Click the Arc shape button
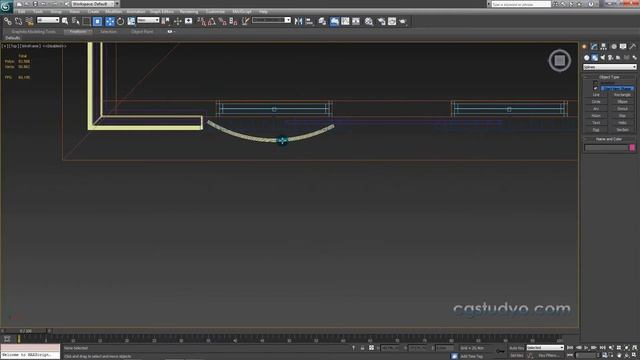This screenshot has height=360, width=640. point(596,109)
